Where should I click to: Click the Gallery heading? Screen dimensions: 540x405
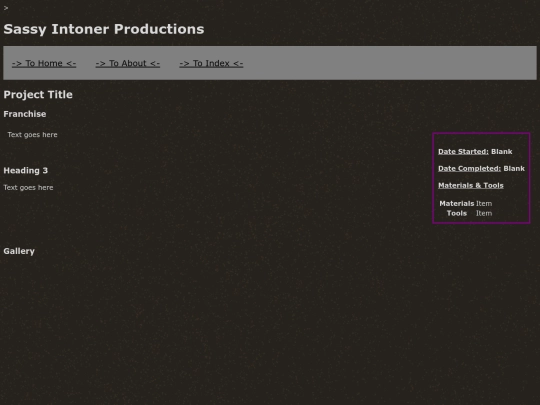pos(19,251)
